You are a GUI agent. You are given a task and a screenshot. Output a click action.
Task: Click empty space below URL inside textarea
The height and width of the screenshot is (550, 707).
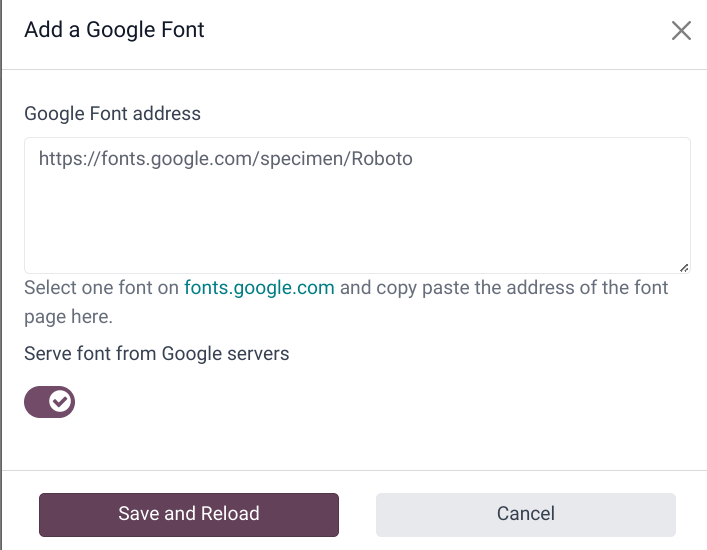pos(357,225)
